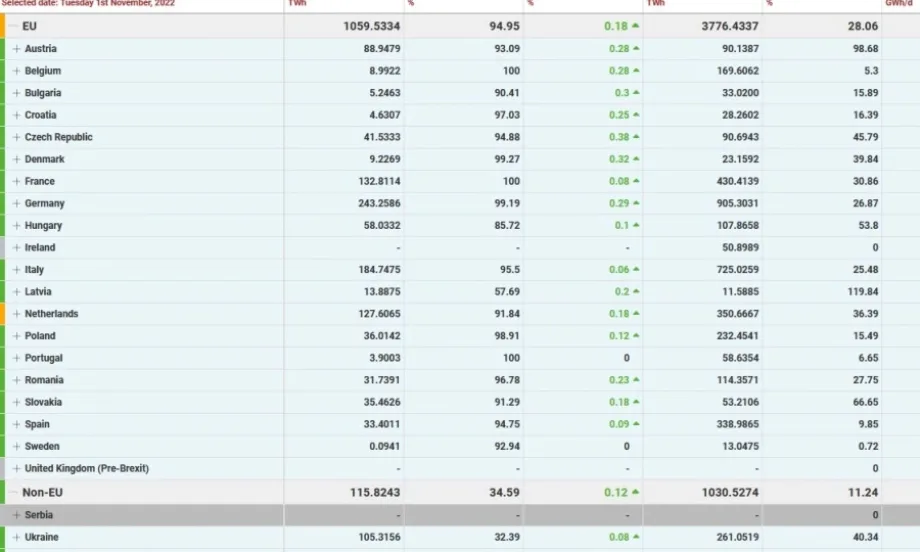Click the green trend arrow in Czech Republic row
Image resolution: width=920 pixels, height=552 pixels.
(636, 137)
